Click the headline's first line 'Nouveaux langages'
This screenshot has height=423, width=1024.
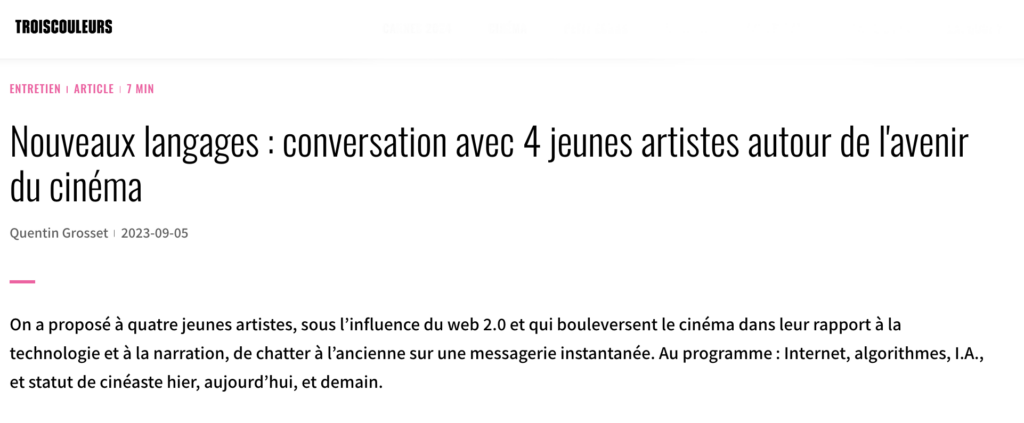tap(134, 145)
